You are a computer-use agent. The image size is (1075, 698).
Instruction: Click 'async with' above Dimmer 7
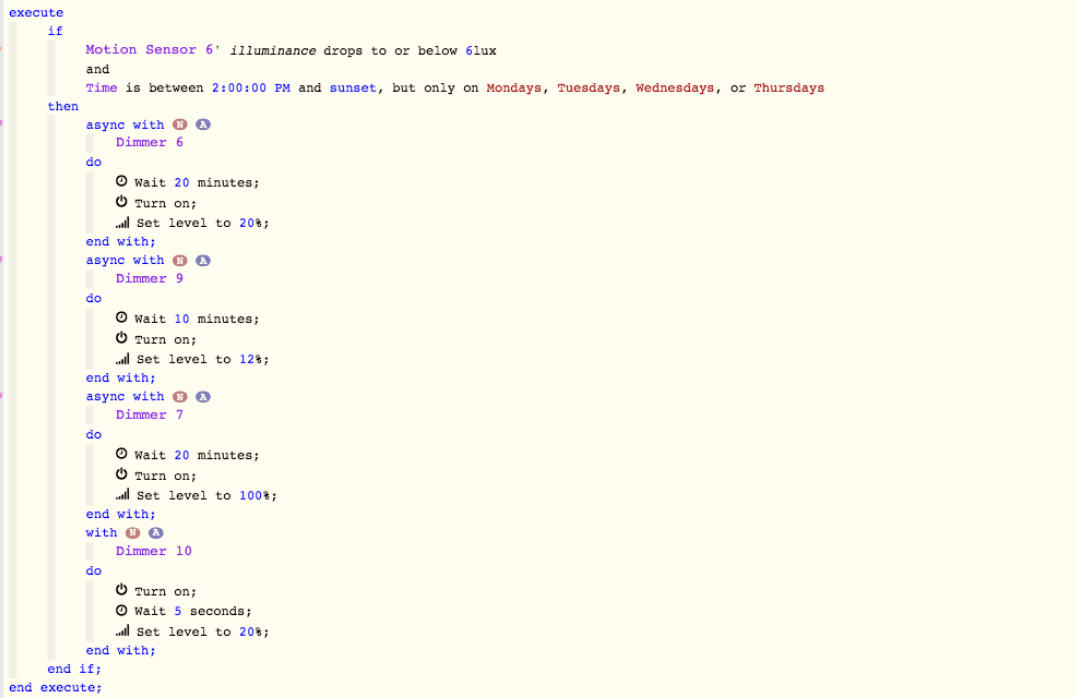click(125, 396)
